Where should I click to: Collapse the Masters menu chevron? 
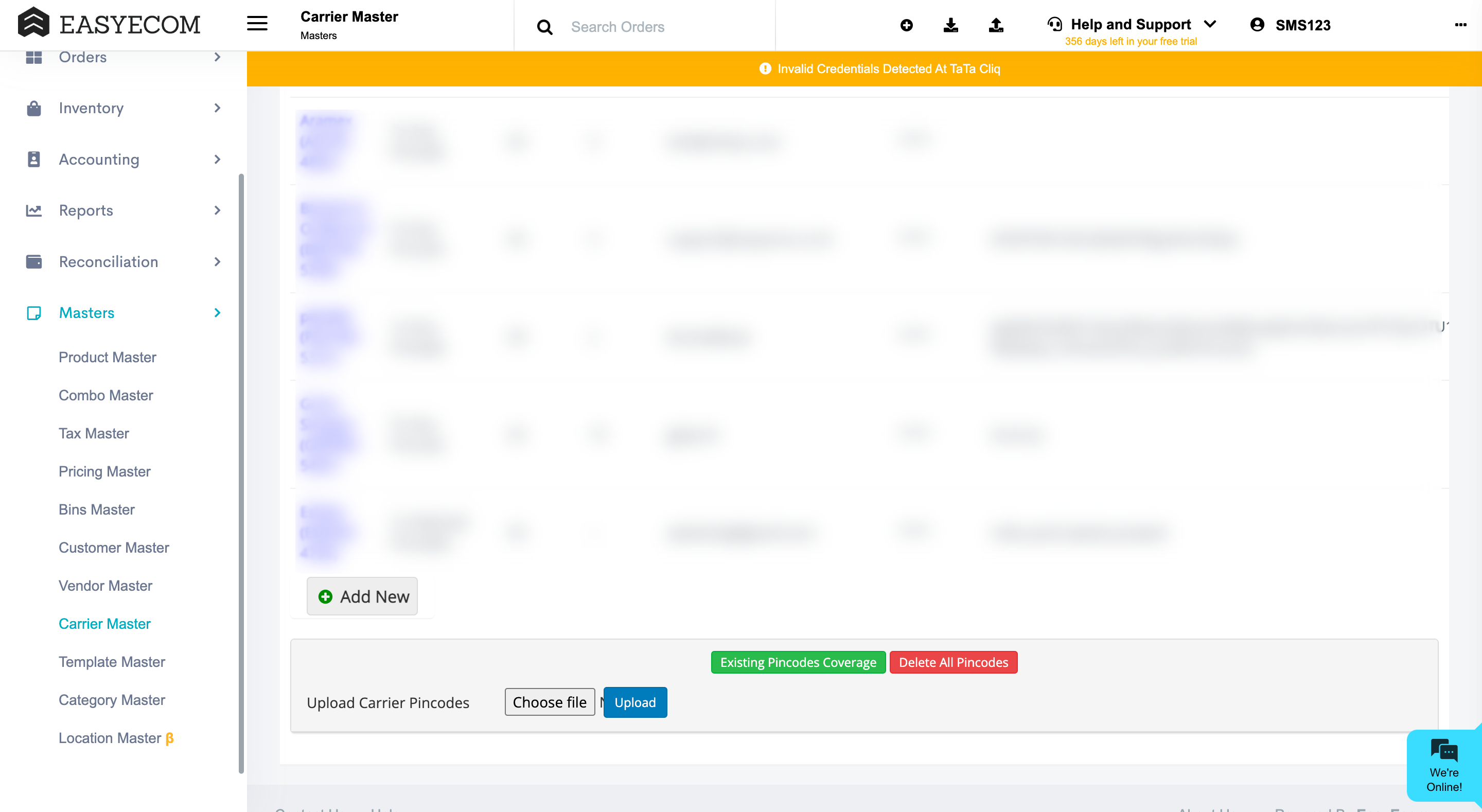pyautogui.click(x=218, y=313)
